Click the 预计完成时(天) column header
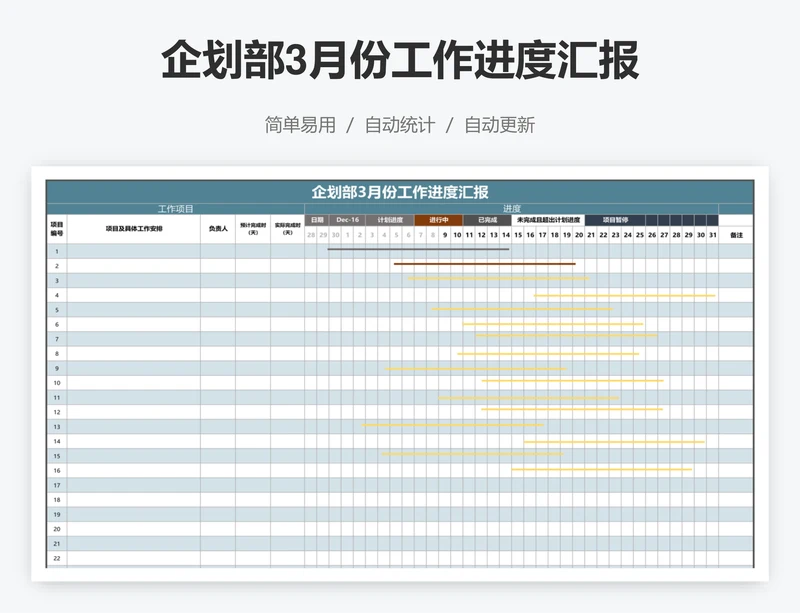 [253, 229]
